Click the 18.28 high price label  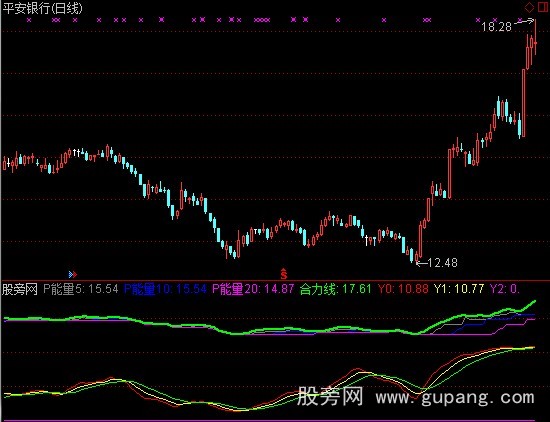[496, 27]
